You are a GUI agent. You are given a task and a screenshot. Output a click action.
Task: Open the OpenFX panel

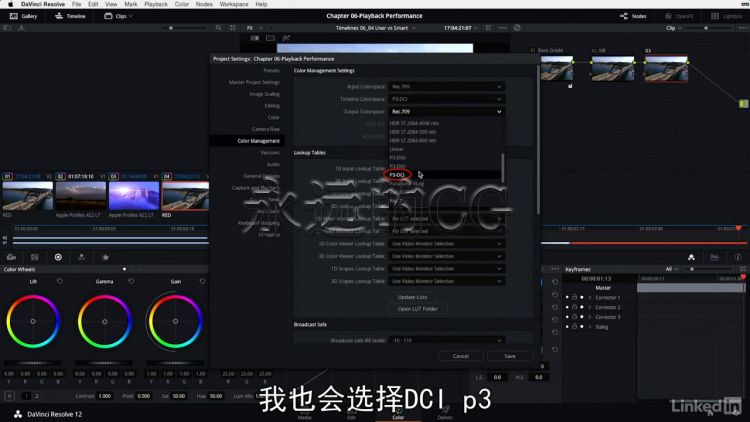click(x=679, y=16)
